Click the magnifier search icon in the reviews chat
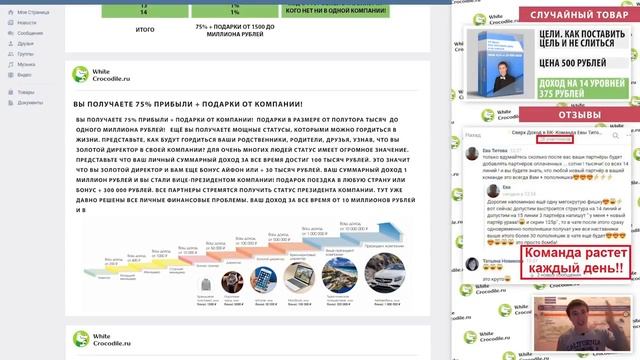 616,136
